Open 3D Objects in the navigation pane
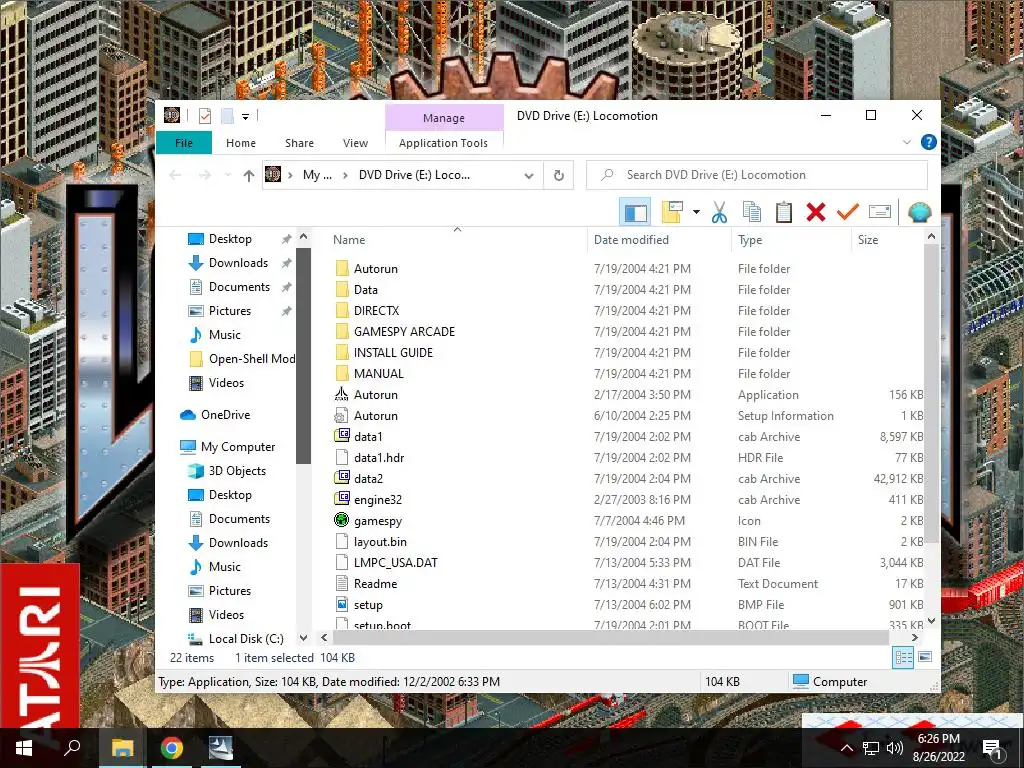 click(237, 471)
